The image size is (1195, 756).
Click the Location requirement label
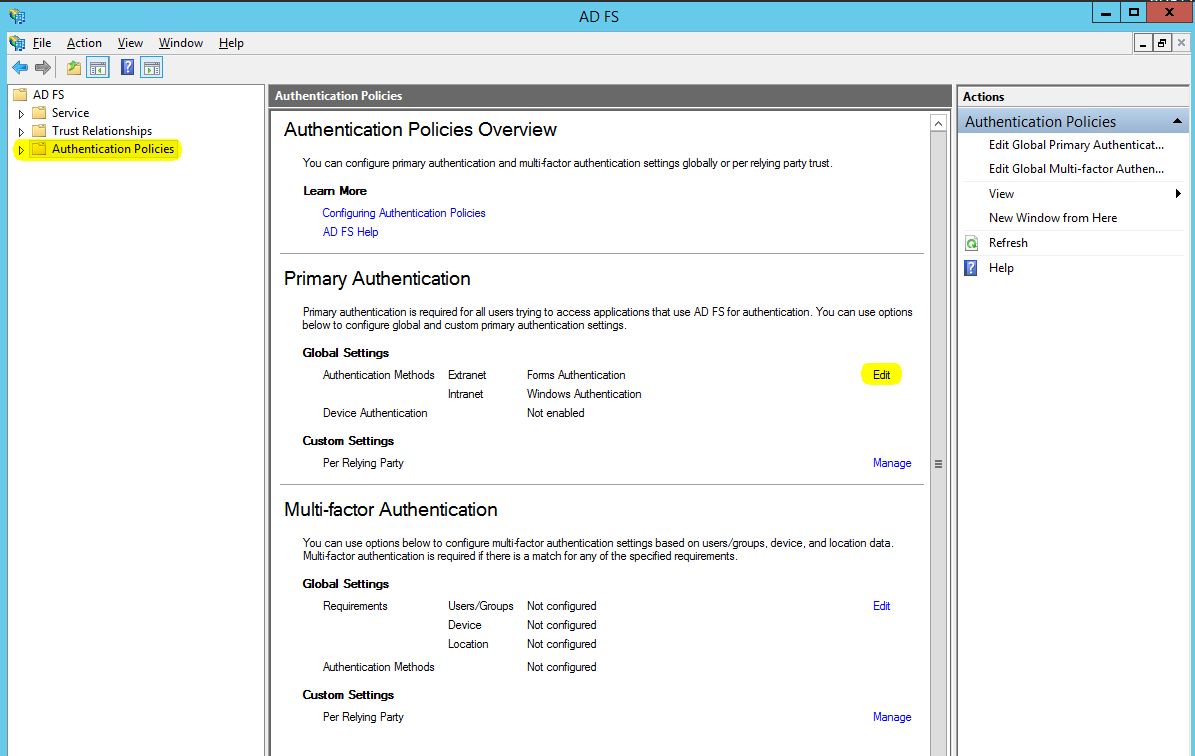[x=468, y=644]
